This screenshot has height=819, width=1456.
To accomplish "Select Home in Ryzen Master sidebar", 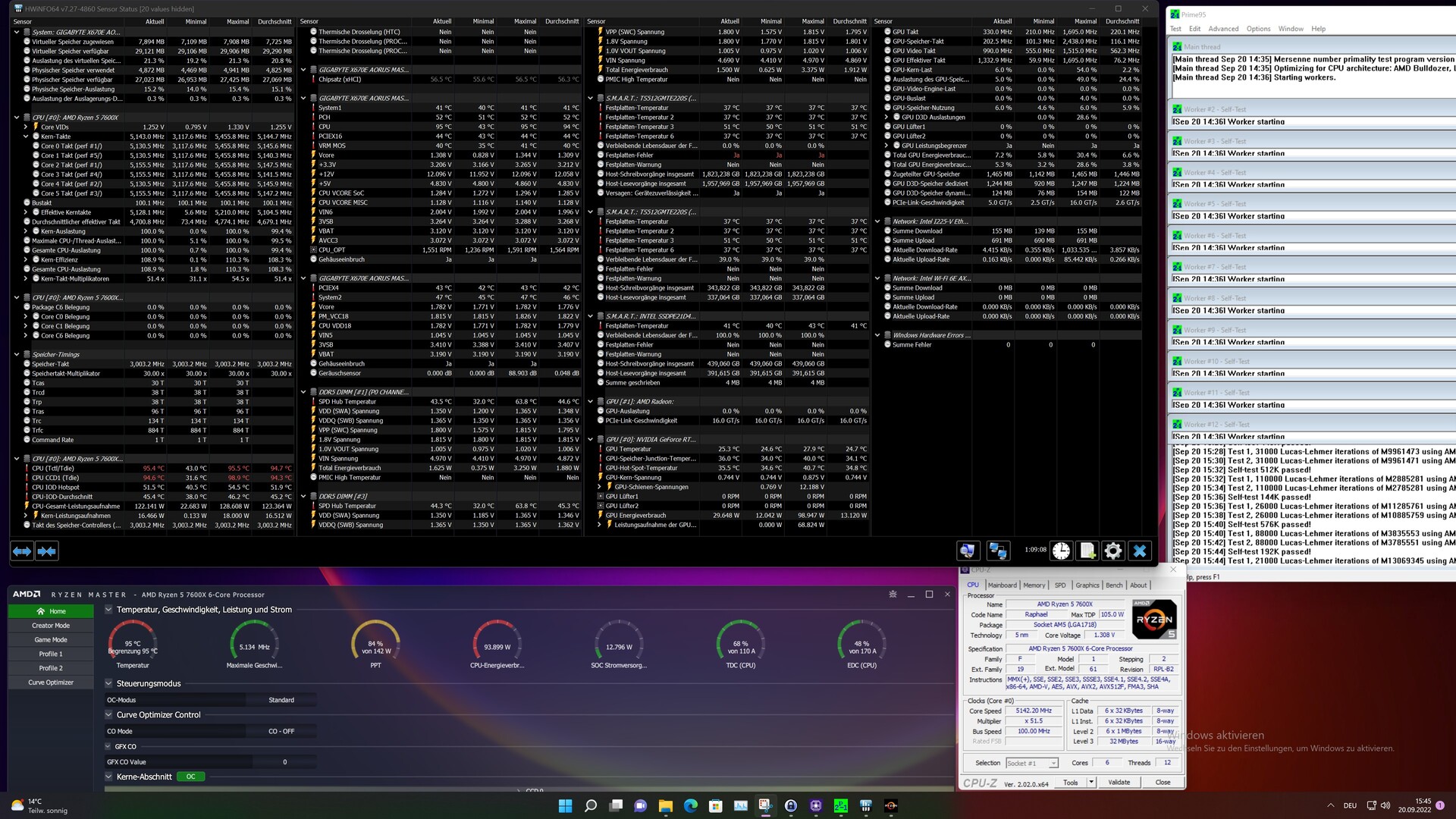I will point(51,611).
